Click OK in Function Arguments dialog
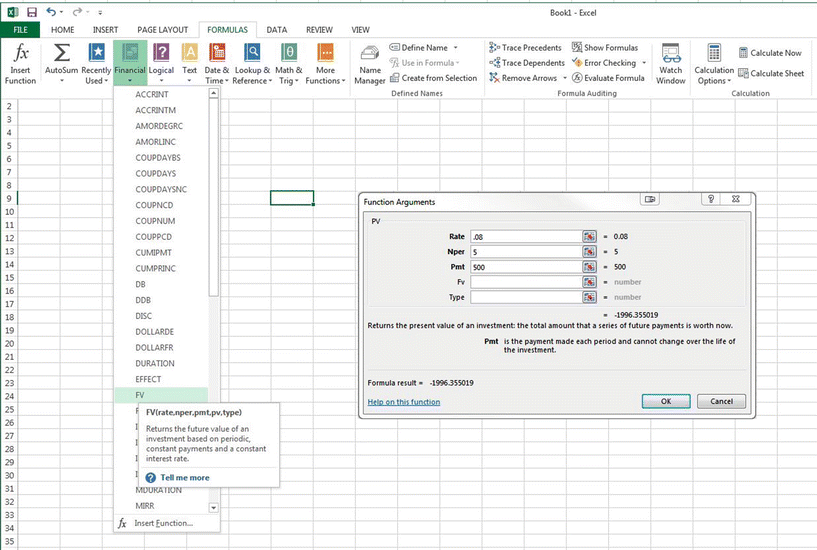 click(x=666, y=401)
